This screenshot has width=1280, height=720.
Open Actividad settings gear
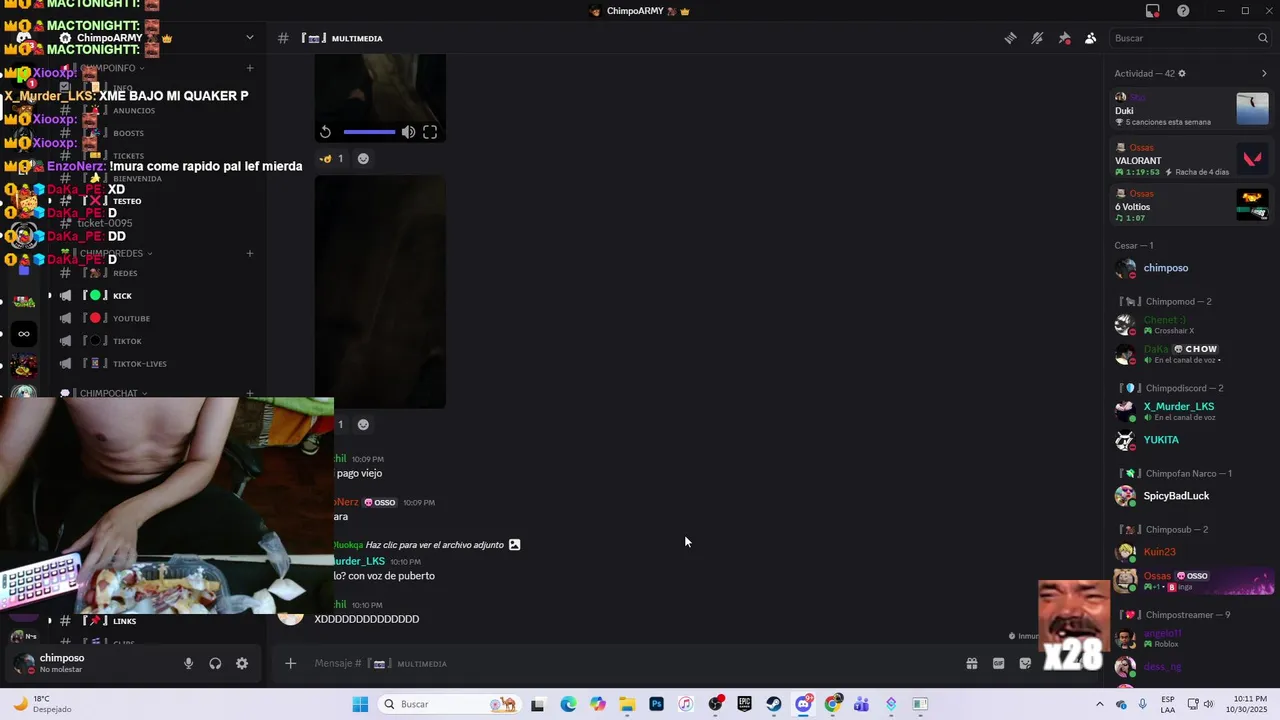point(1182,73)
